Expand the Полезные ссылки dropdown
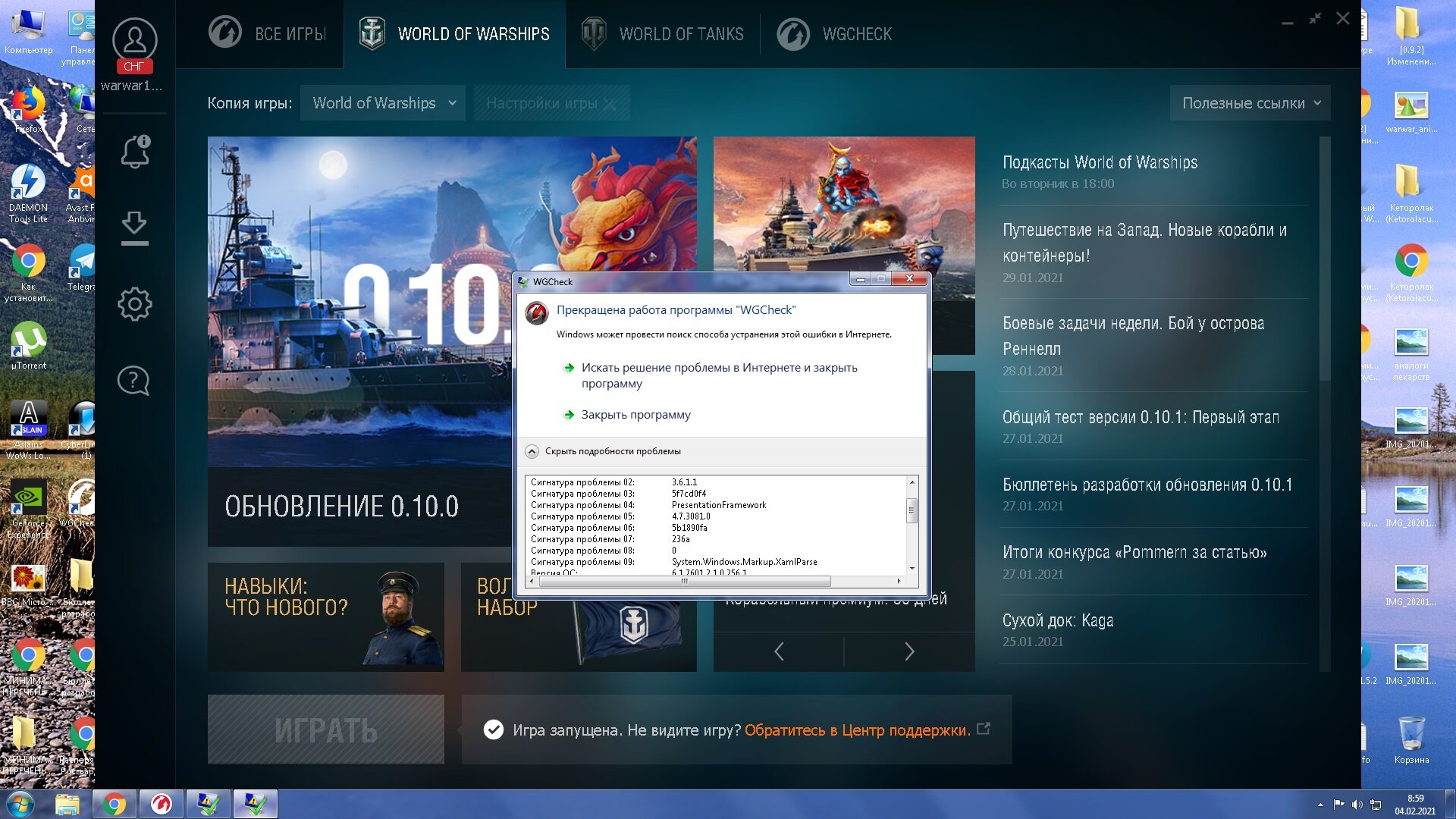The image size is (1456, 819). pyautogui.click(x=1250, y=103)
